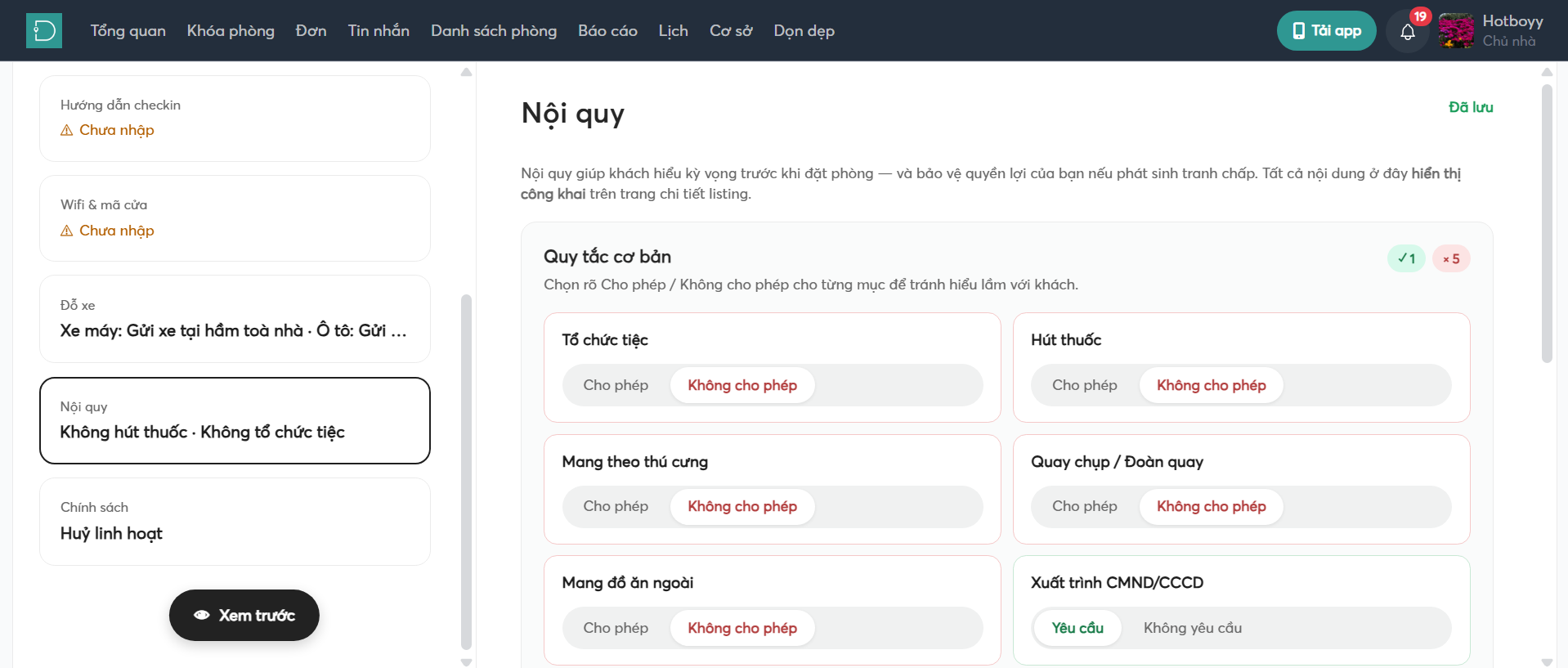Click the teal app logo icon
Image resolution: width=1568 pixels, height=668 pixels.
44,31
